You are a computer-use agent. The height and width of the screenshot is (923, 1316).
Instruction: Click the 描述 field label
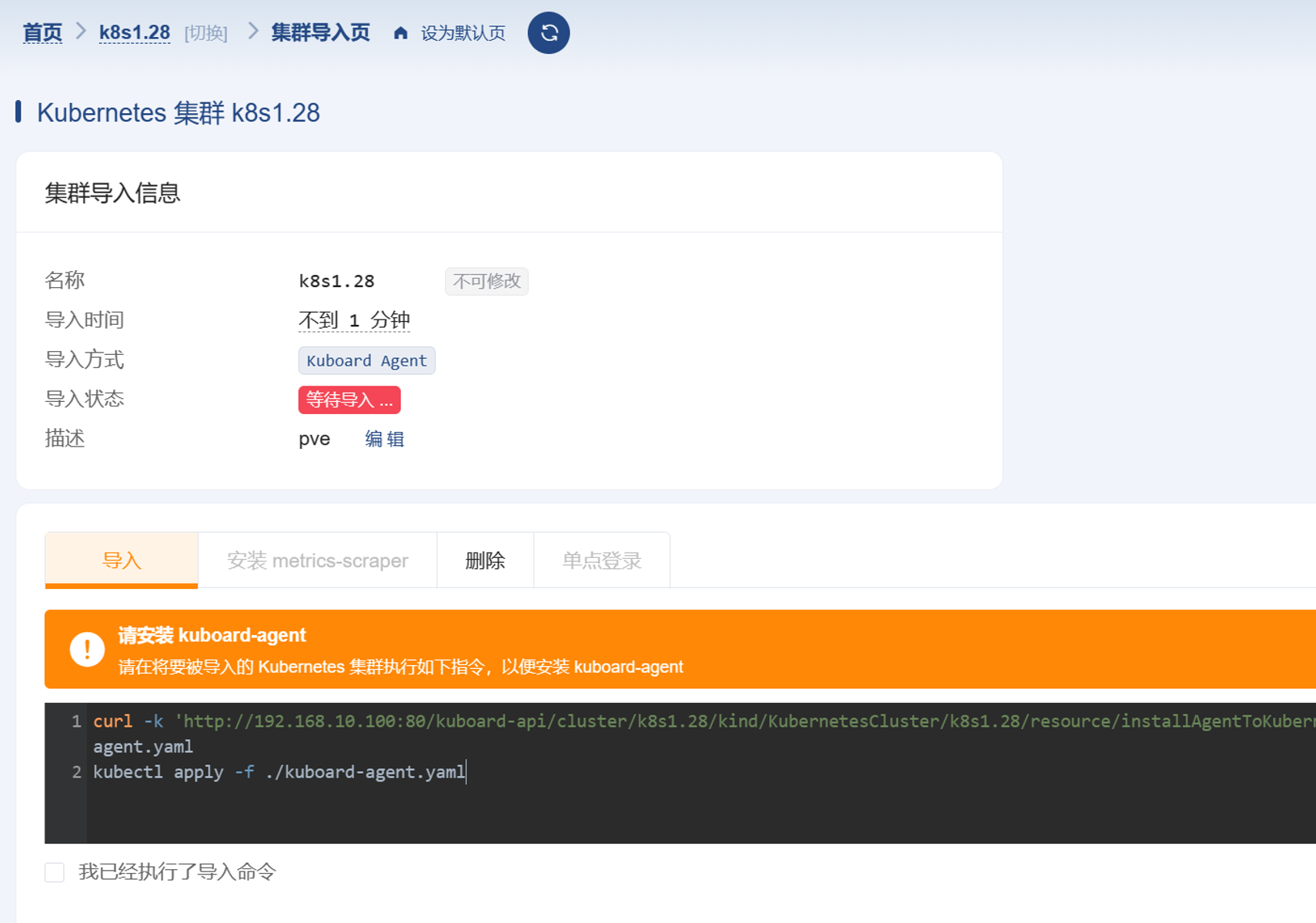(x=65, y=439)
